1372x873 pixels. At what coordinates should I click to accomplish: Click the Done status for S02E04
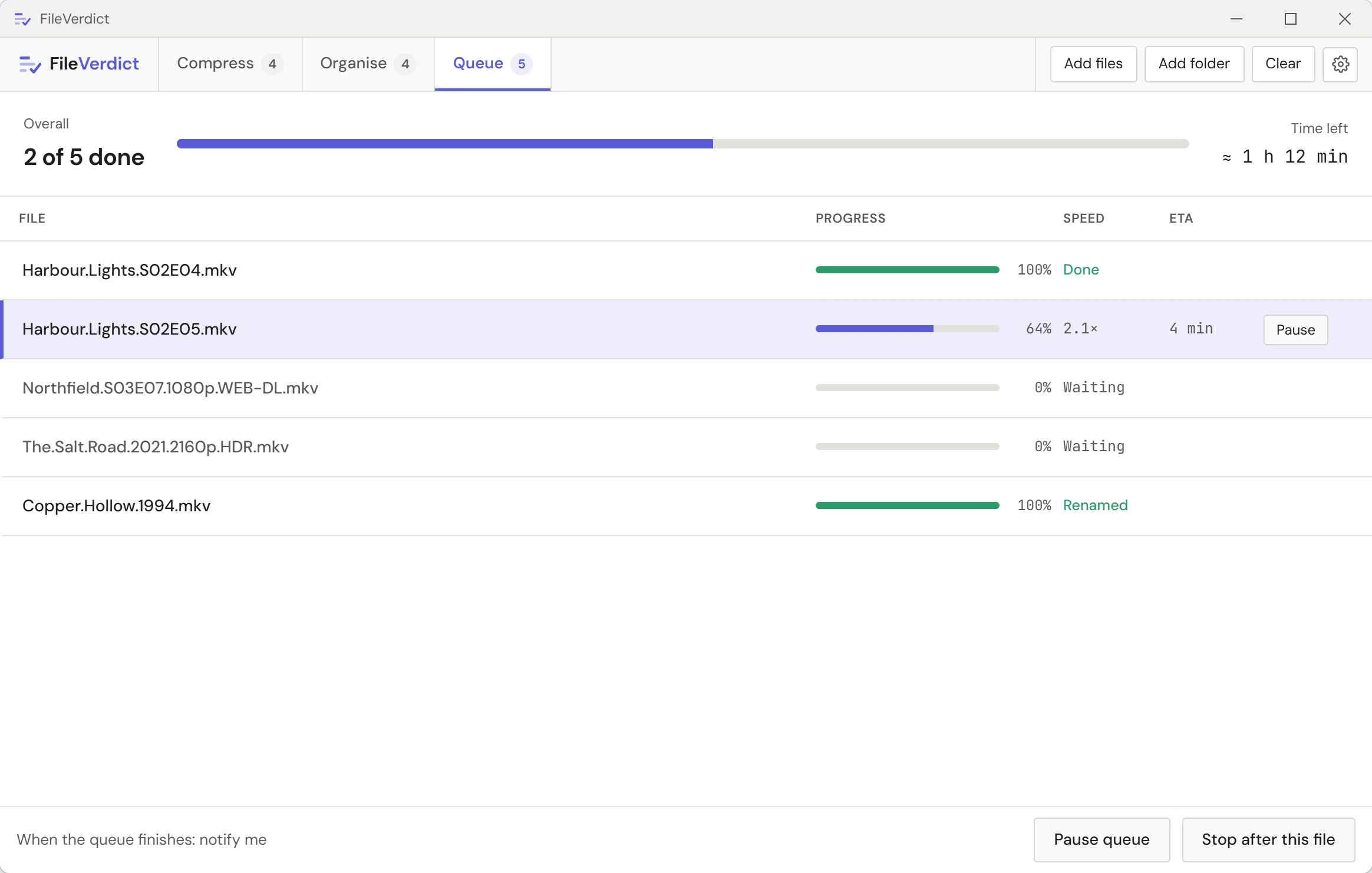[1081, 270]
